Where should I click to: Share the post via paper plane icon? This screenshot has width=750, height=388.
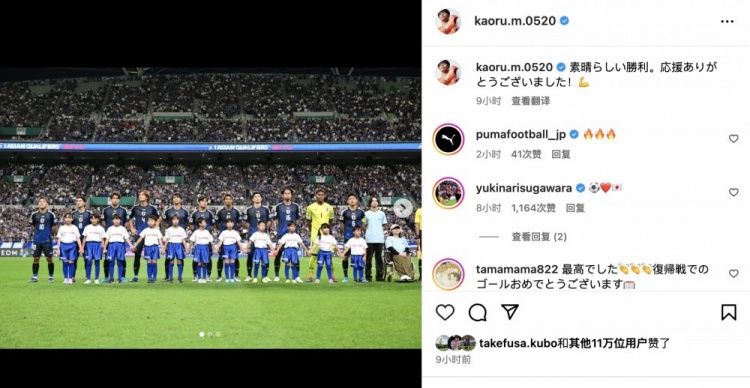510,312
